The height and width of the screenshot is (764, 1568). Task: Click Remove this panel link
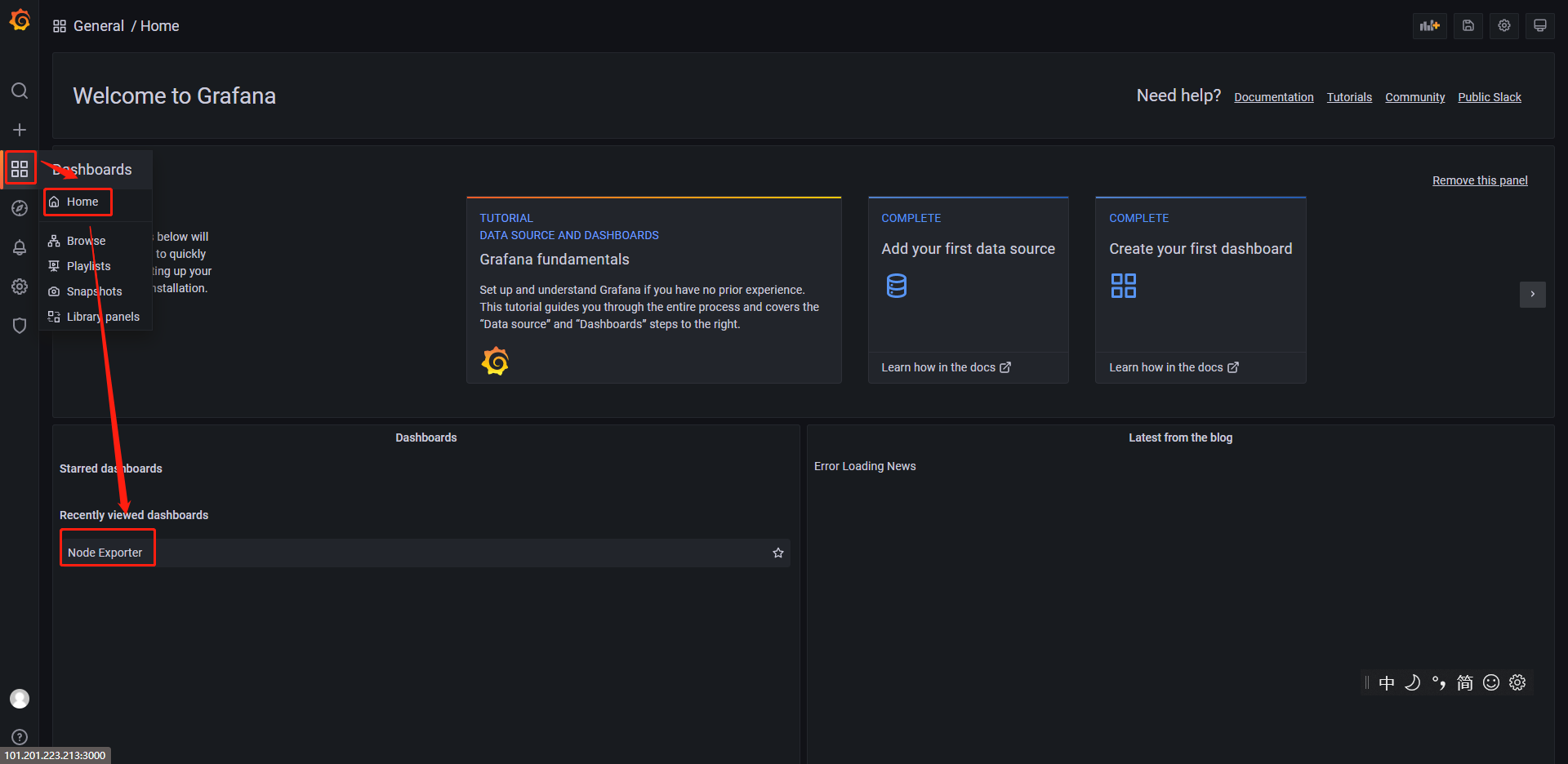[x=1480, y=180]
